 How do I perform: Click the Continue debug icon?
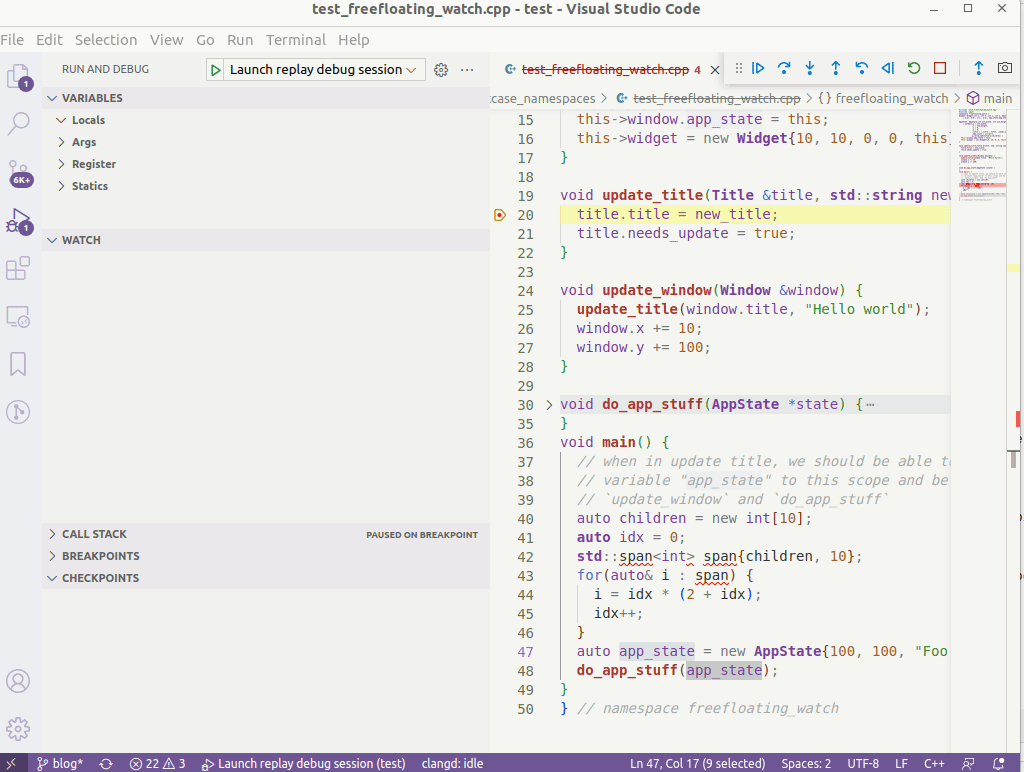[x=758, y=68]
